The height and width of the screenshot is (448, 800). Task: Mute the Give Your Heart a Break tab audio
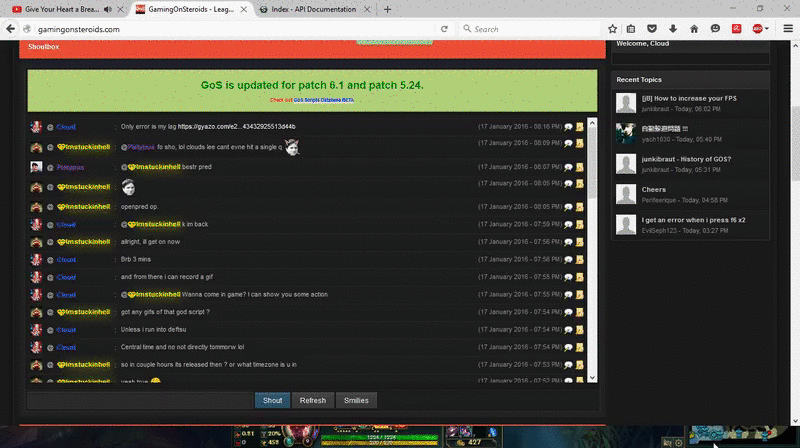click(x=108, y=9)
